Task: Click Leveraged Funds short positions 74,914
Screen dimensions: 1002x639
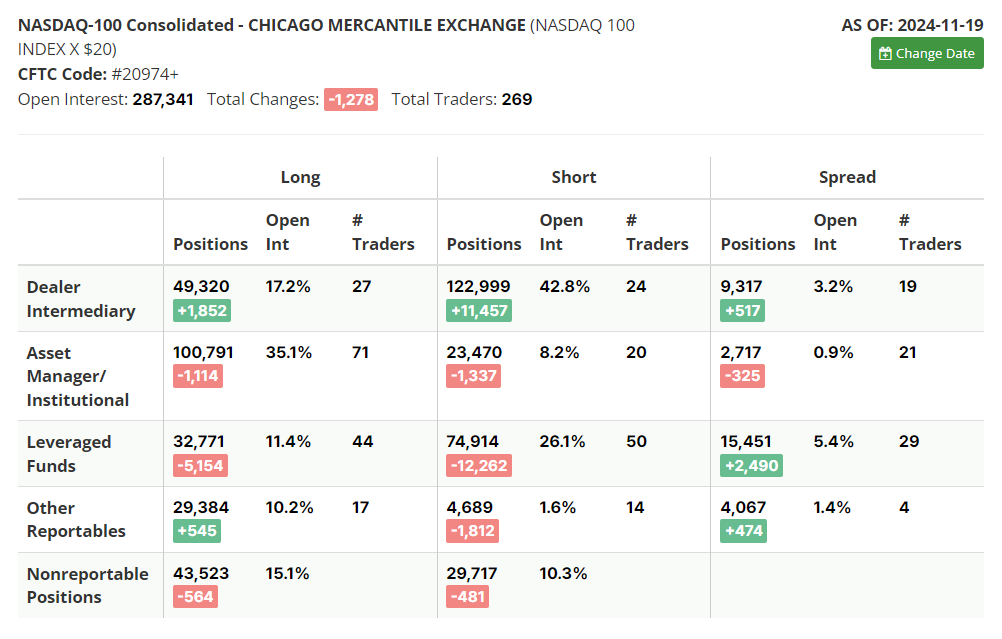Action: 472,442
